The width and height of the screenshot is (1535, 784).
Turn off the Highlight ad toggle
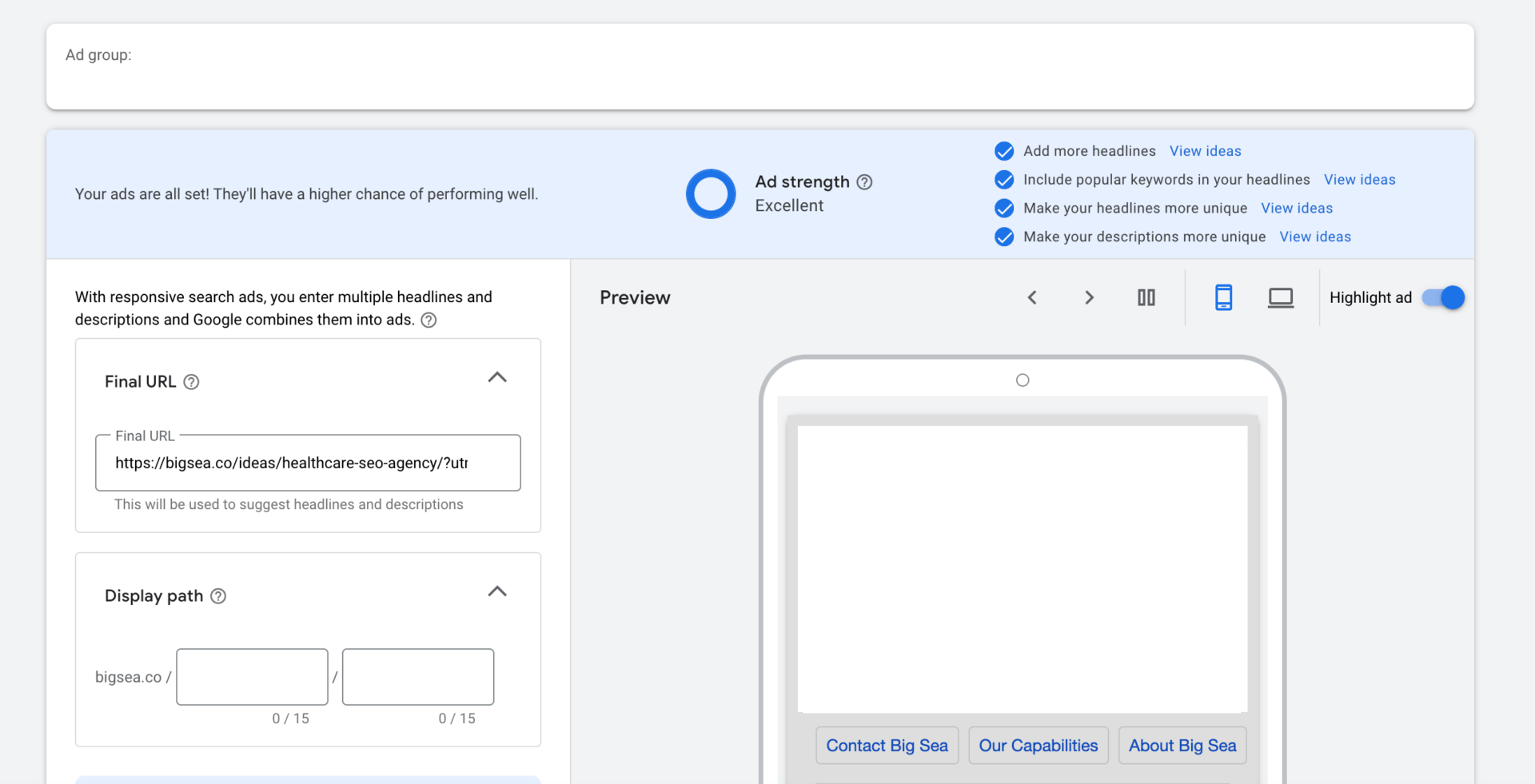tap(1443, 297)
